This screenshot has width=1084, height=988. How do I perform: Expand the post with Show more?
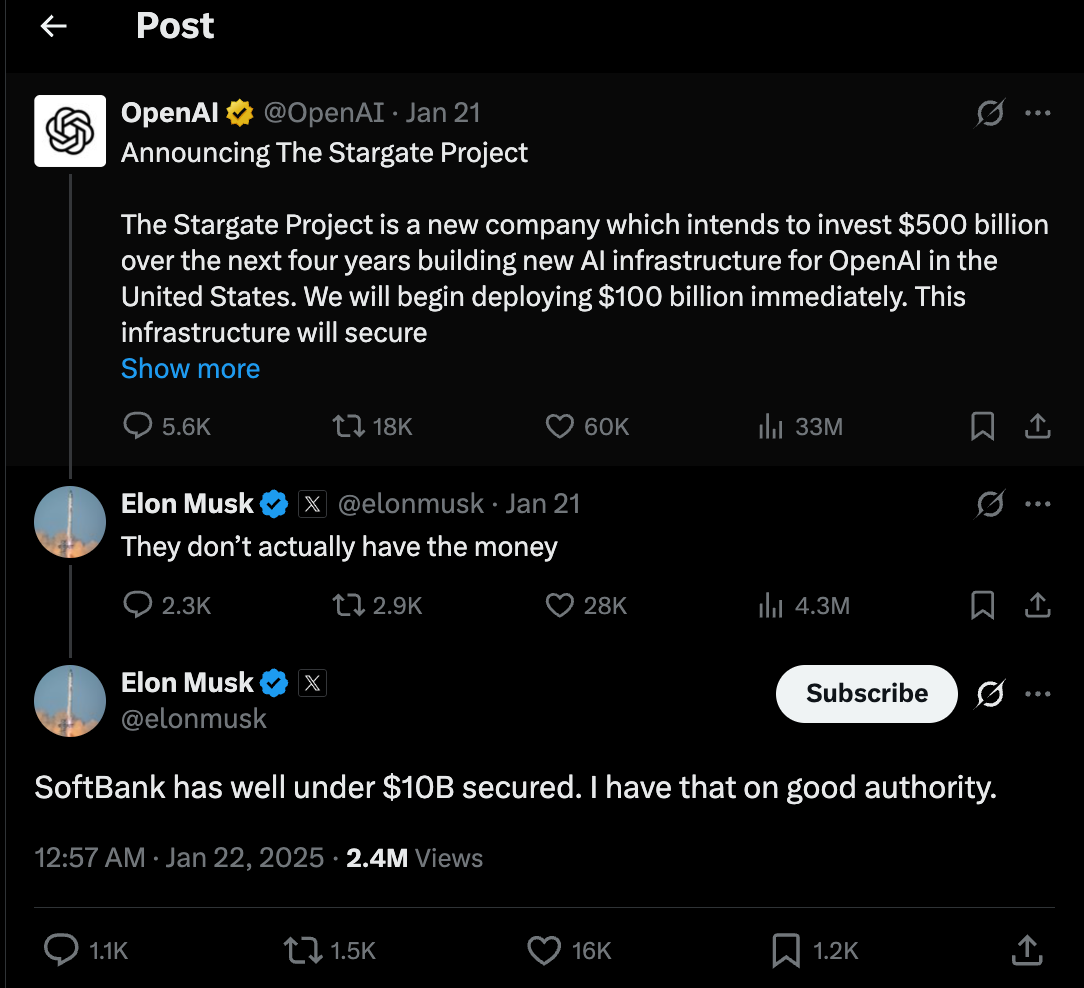click(x=190, y=368)
